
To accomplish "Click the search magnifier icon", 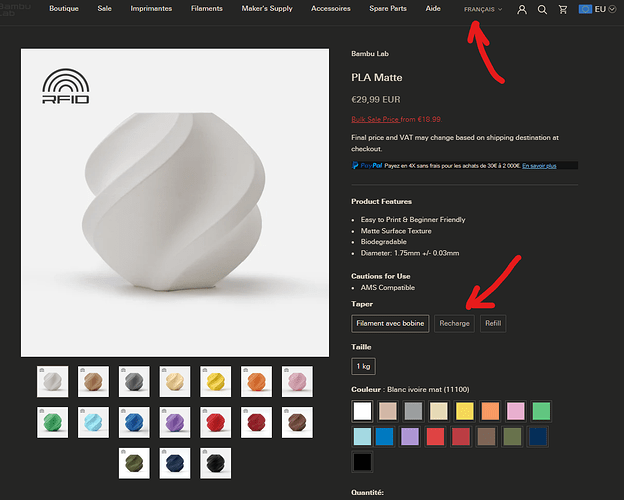I will [x=542, y=10].
